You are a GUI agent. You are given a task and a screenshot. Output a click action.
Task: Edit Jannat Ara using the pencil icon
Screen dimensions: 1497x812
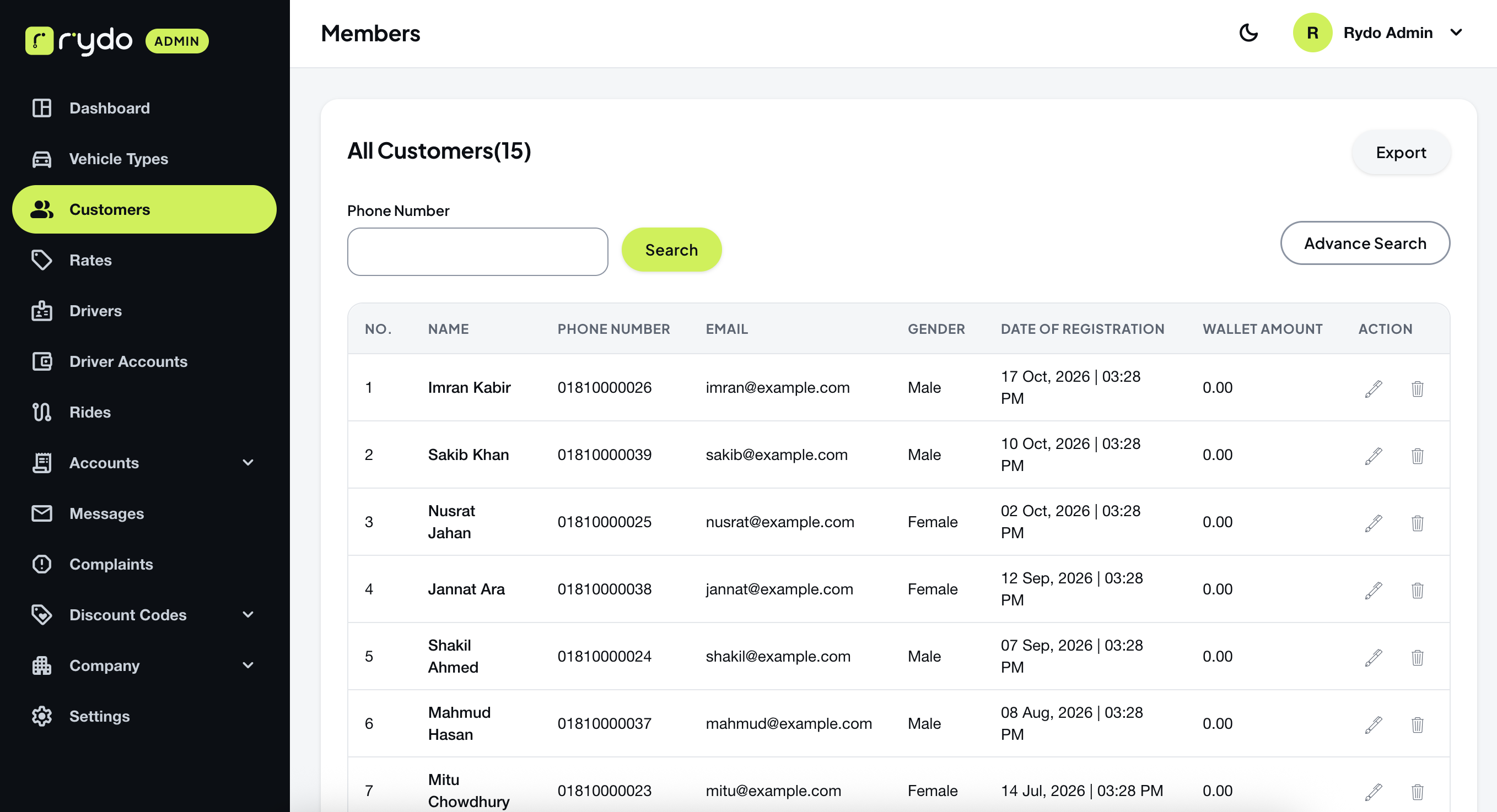pyautogui.click(x=1373, y=590)
